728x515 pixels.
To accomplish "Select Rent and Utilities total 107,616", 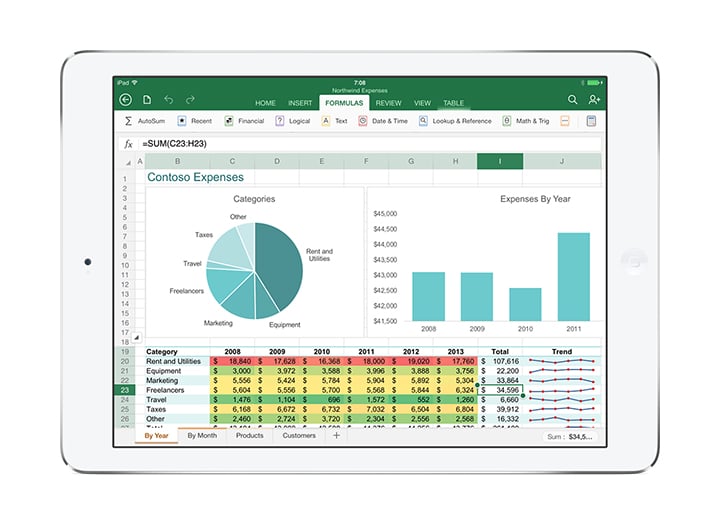I will [x=500, y=361].
